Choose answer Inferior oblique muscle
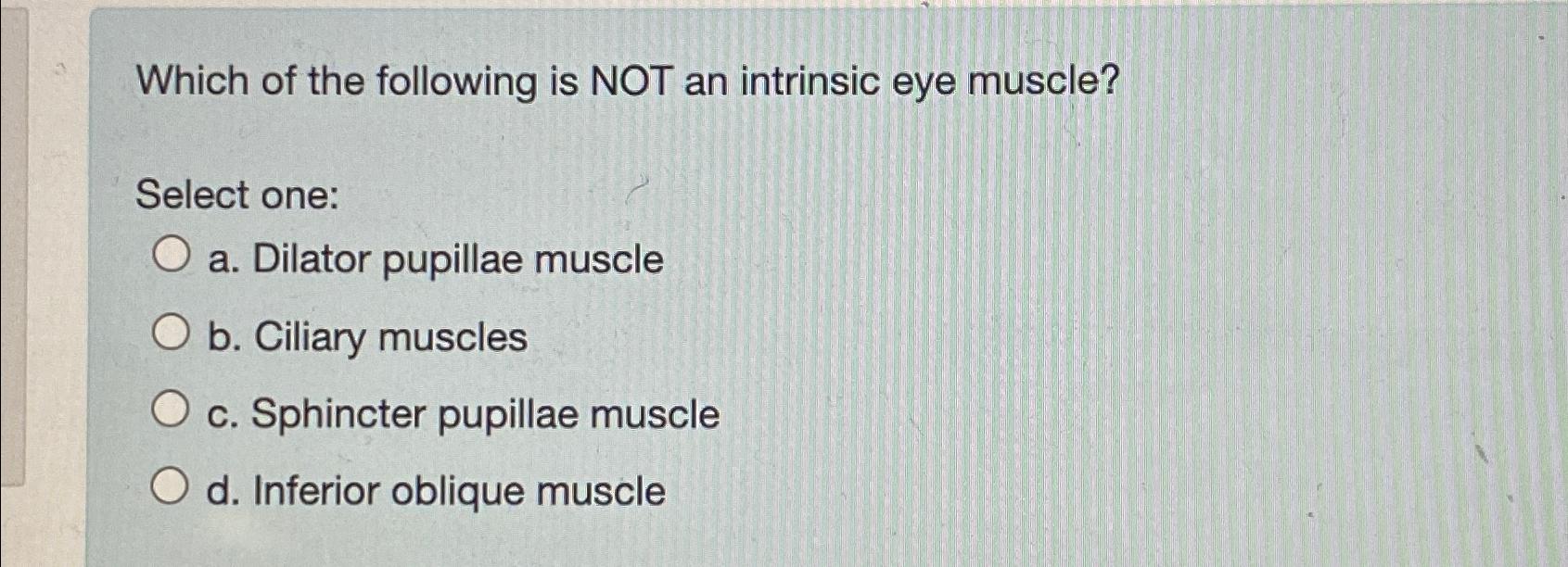1568x567 pixels. pyautogui.click(x=436, y=491)
